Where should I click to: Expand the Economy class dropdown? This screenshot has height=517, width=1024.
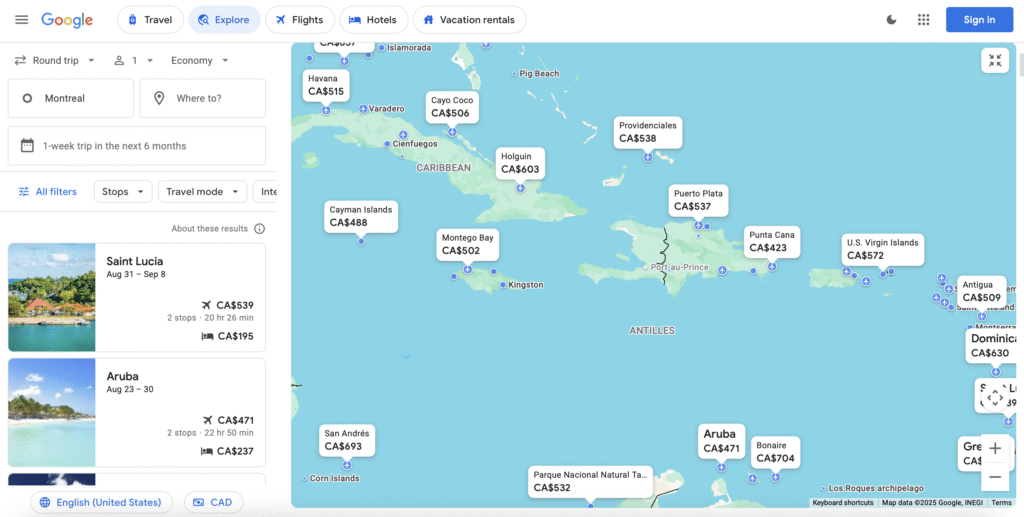(x=200, y=61)
